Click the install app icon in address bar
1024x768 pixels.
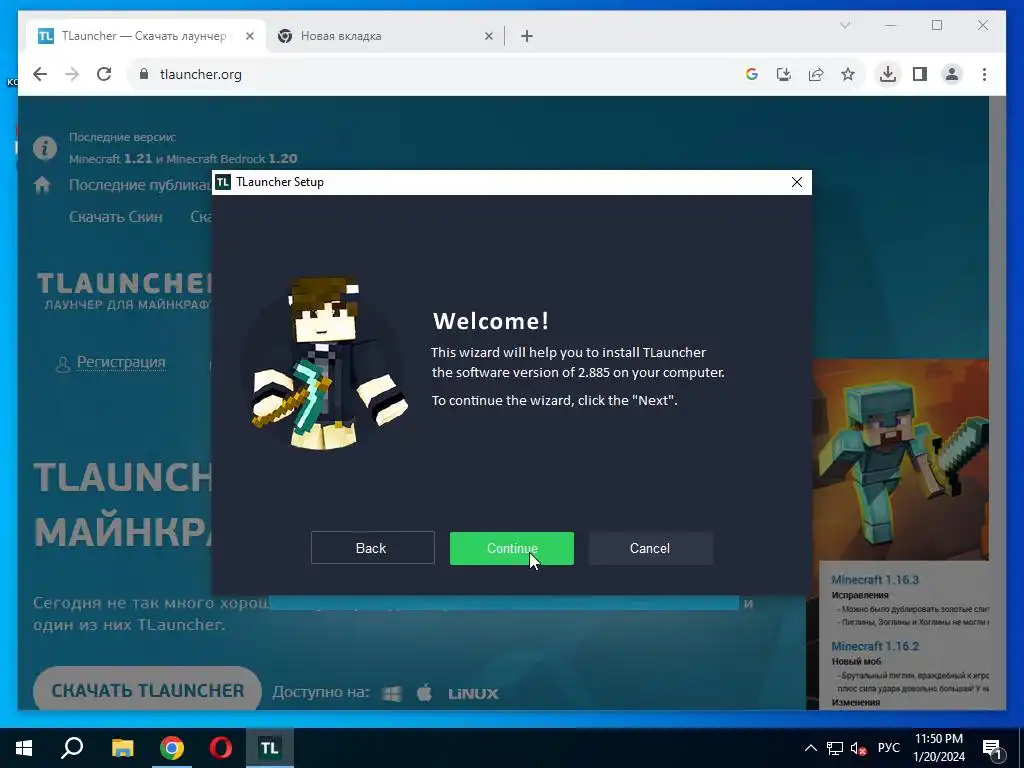[784, 74]
